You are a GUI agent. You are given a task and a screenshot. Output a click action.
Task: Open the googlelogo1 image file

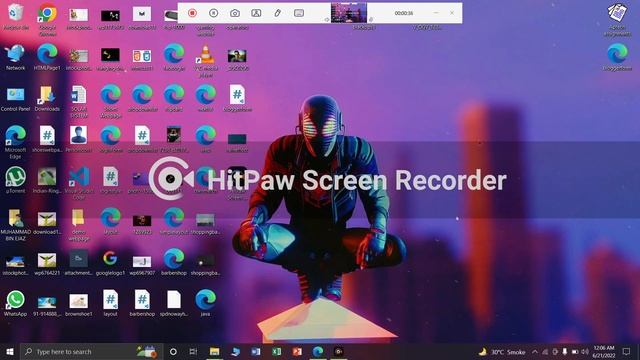[x=110, y=262]
